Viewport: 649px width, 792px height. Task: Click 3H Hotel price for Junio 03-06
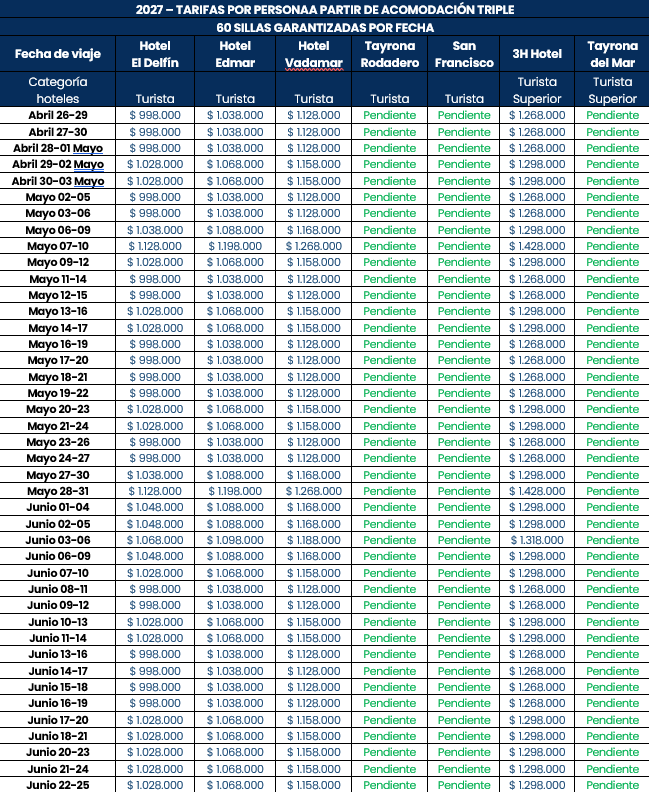pos(537,540)
